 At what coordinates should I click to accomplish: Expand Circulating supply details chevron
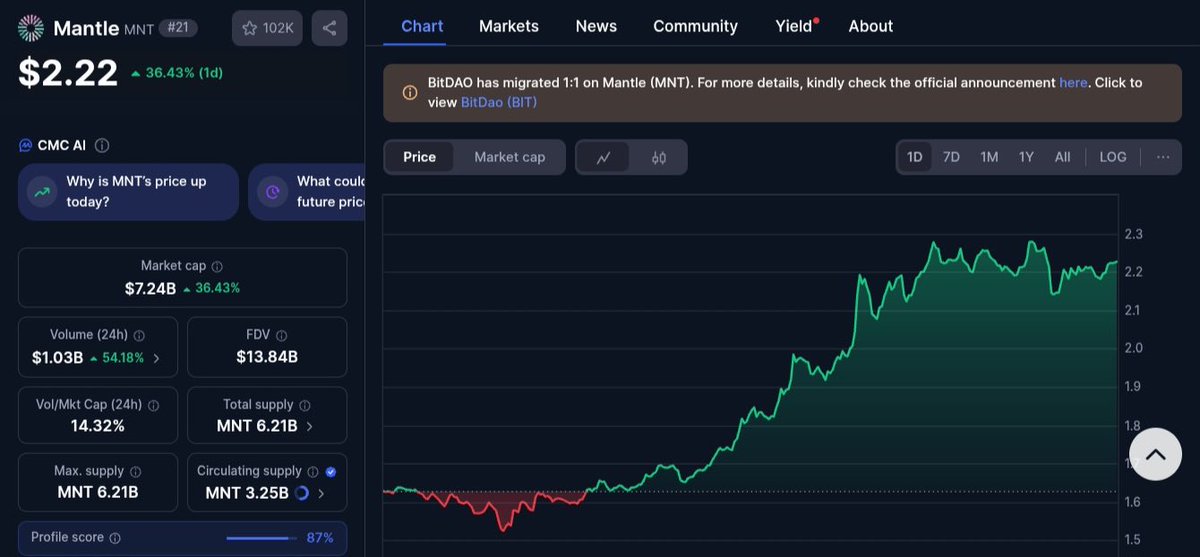[320, 493]
